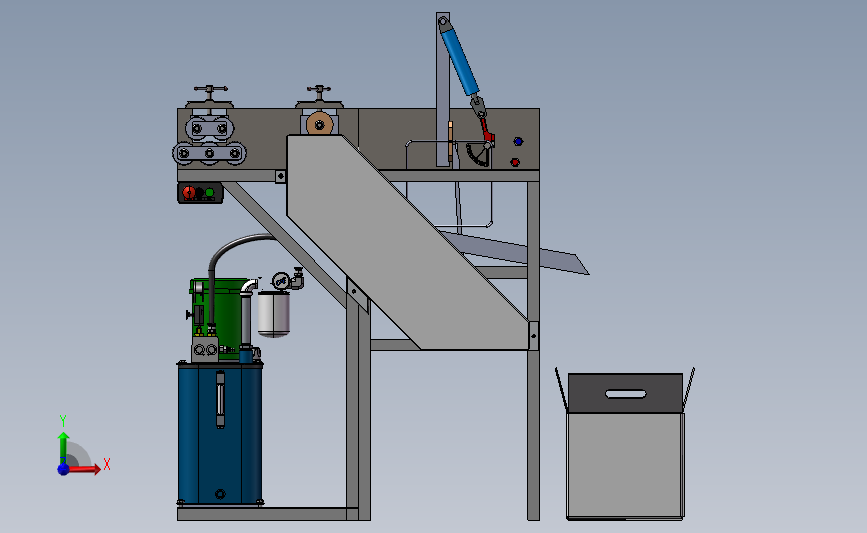Click the blue push button on upper panel
Viewport: 867px width, 533px height.
pyautogui.click(x=518, y=142)
